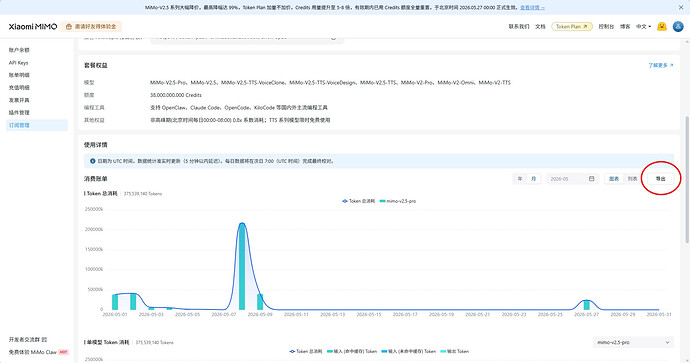690x363 pixels.
Task: Click the info icon in UTC notice
Action: pos(92,161)
